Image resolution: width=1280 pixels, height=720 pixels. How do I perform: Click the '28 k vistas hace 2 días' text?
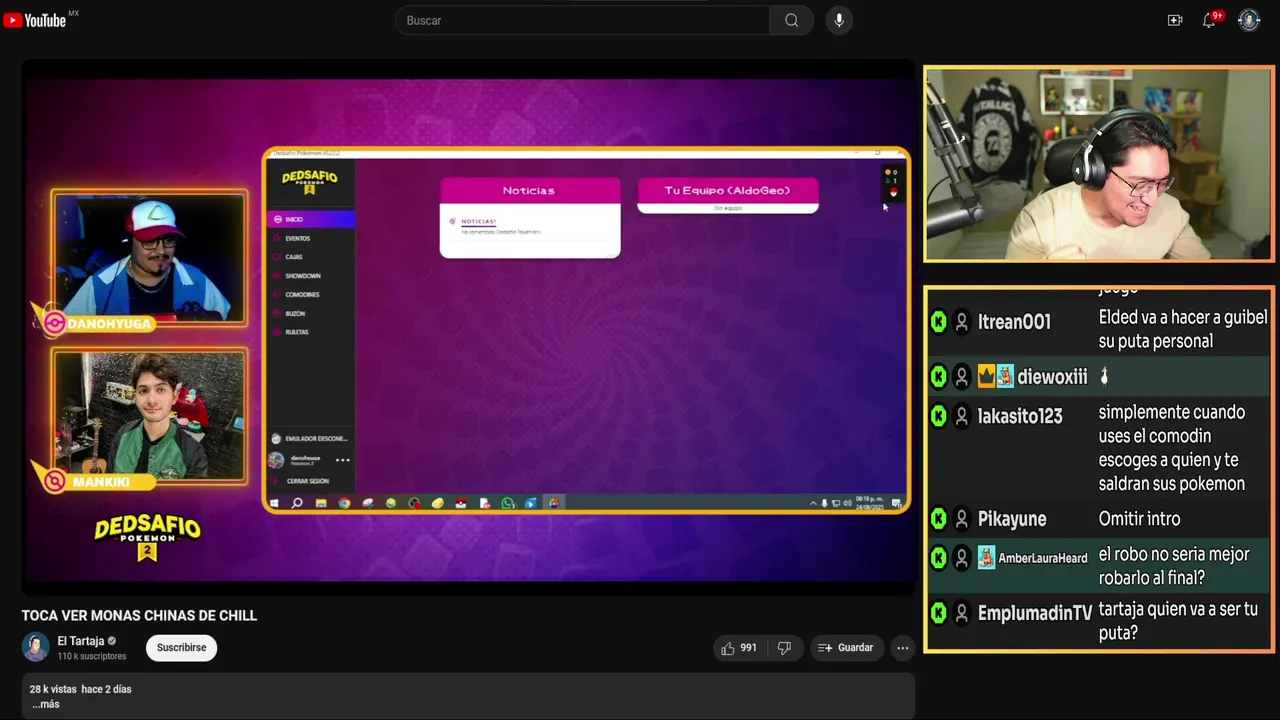80,689
